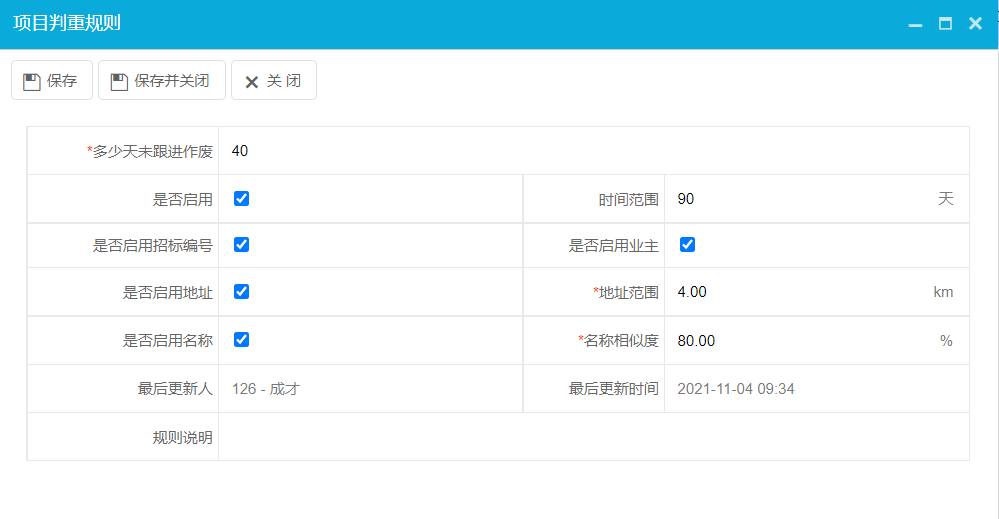Click the 最后更新时间 value 2021-11-04 09:34
Screen dimensions: 999x519
[736, 389]
